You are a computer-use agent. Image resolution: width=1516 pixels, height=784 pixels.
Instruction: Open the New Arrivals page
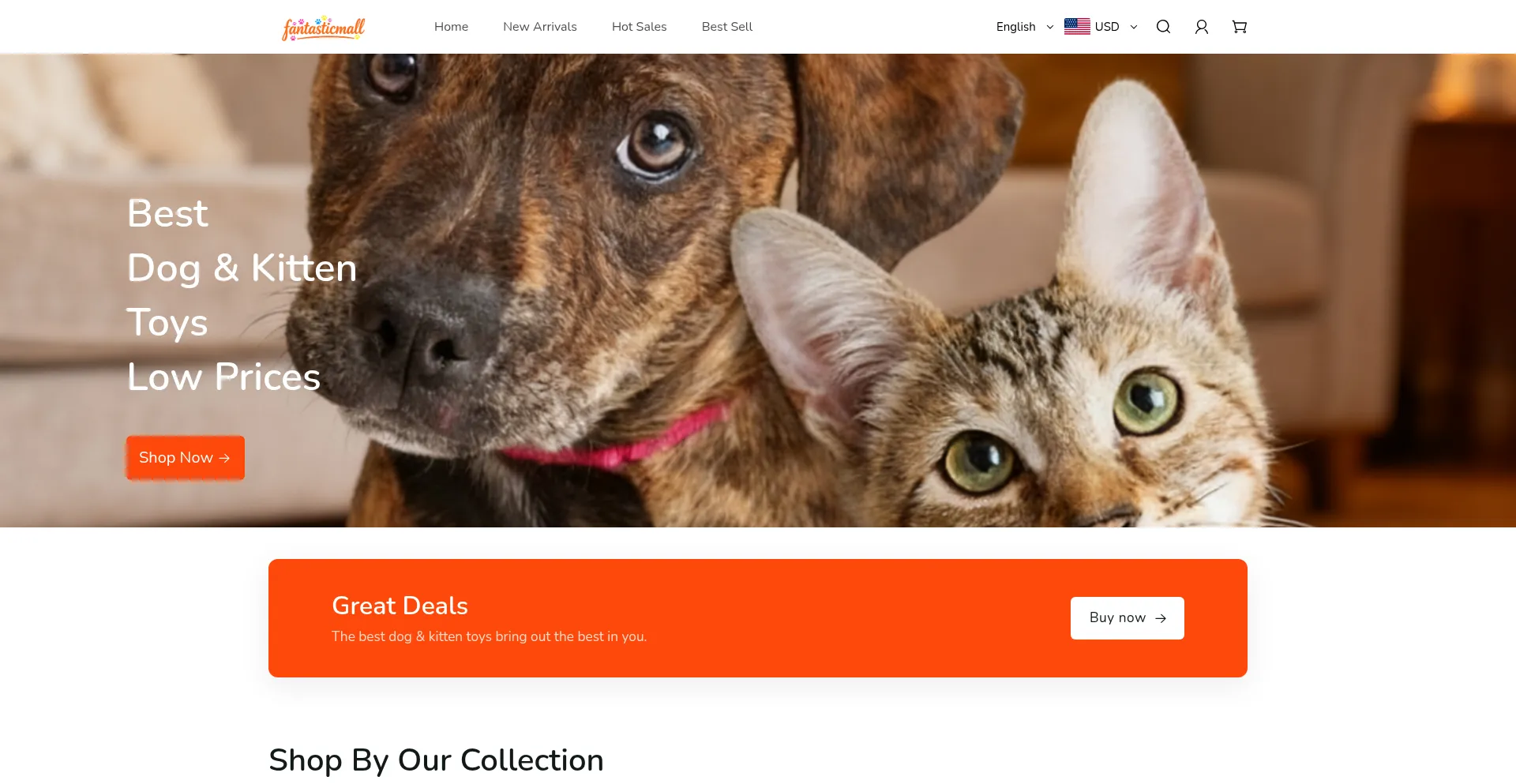click(x=540, y=27)
